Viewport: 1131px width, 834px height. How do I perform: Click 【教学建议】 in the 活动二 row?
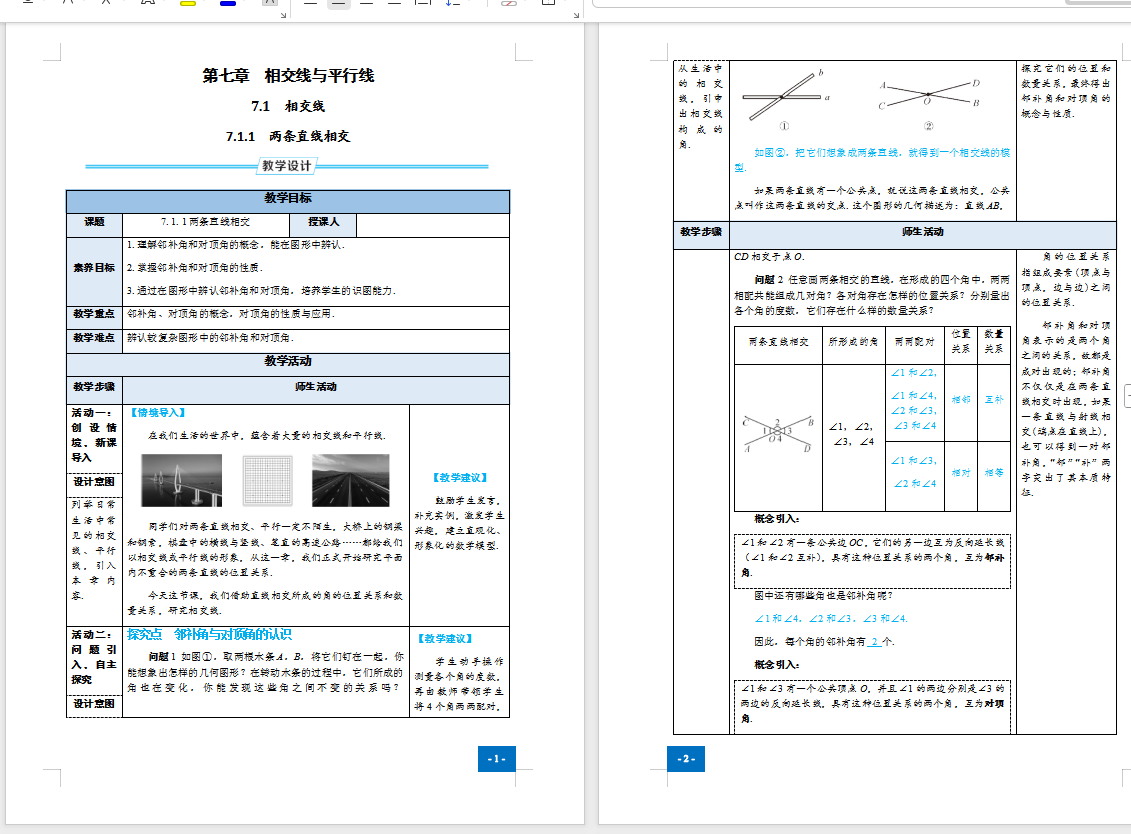pos(444,638)
